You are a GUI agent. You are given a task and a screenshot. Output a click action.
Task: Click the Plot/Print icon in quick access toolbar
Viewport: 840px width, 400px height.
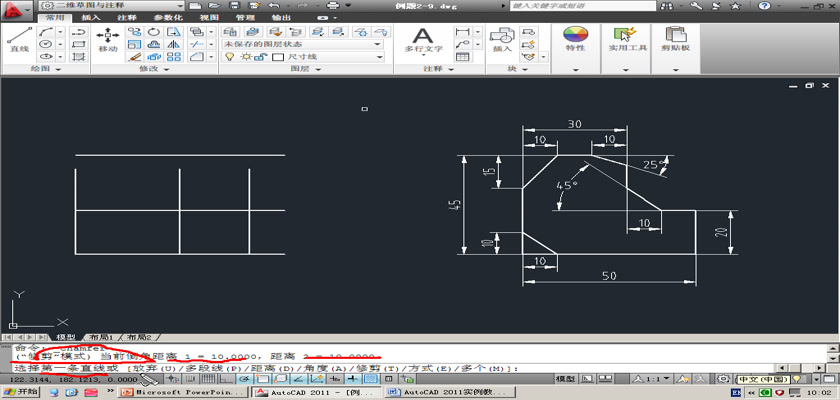click(x=333, y=5)
